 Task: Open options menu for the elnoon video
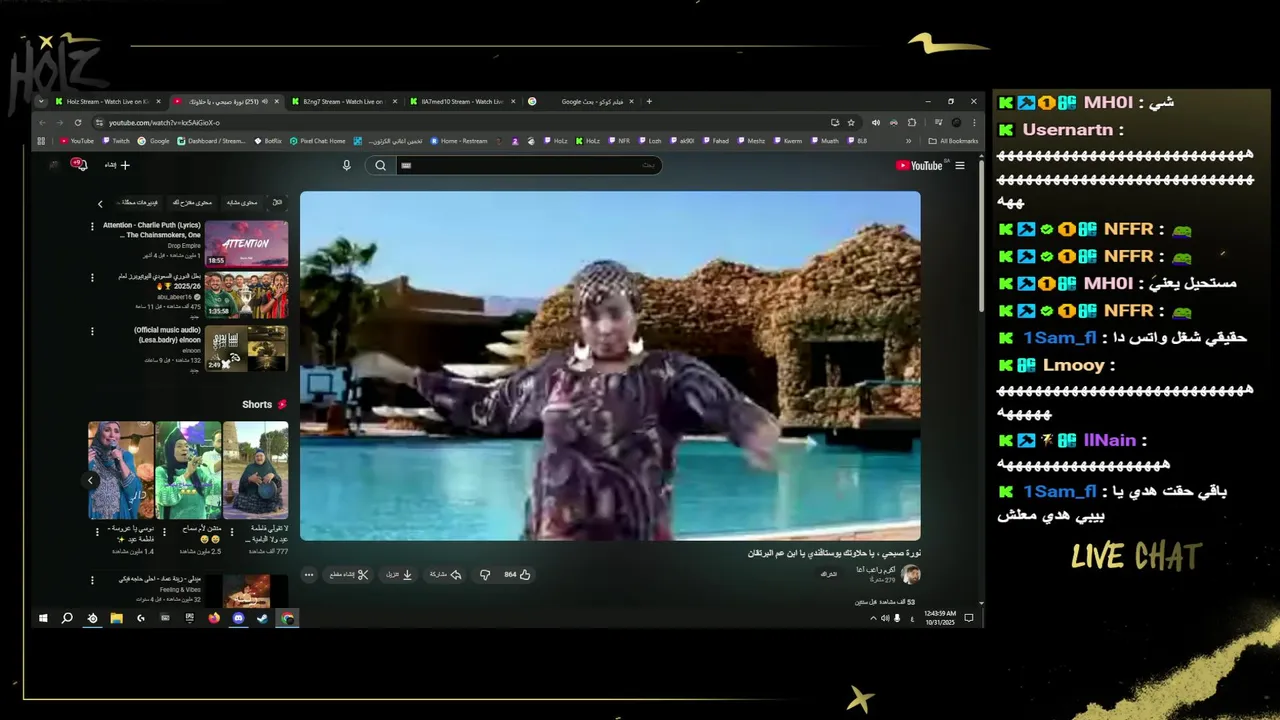coord(93,332)
